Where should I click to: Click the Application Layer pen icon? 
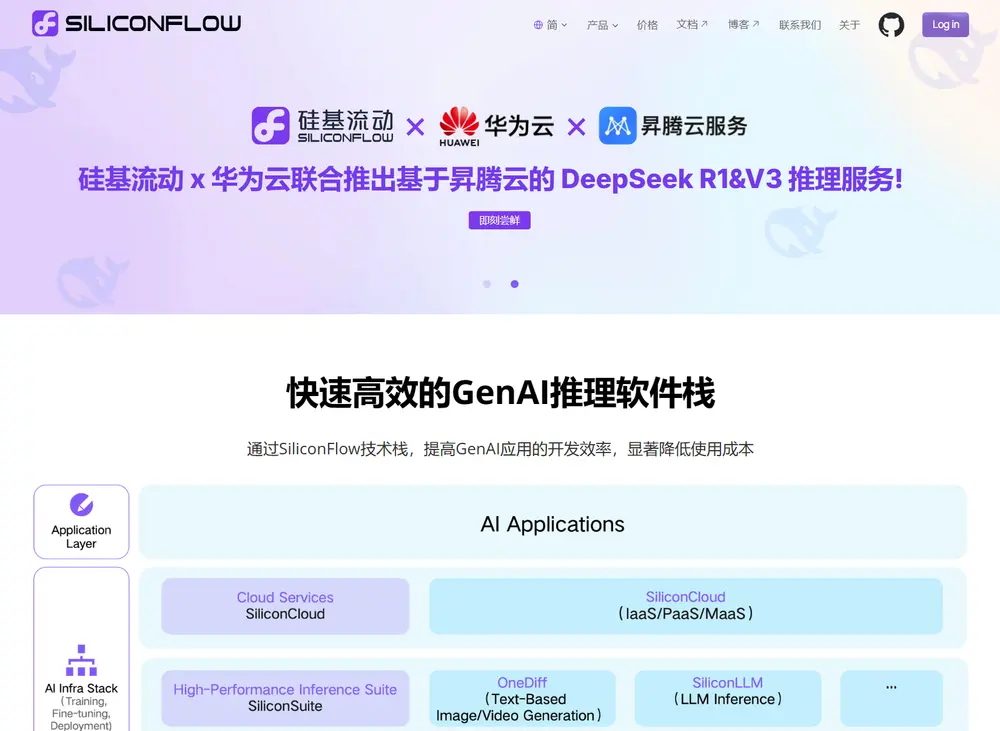(81, 505)
